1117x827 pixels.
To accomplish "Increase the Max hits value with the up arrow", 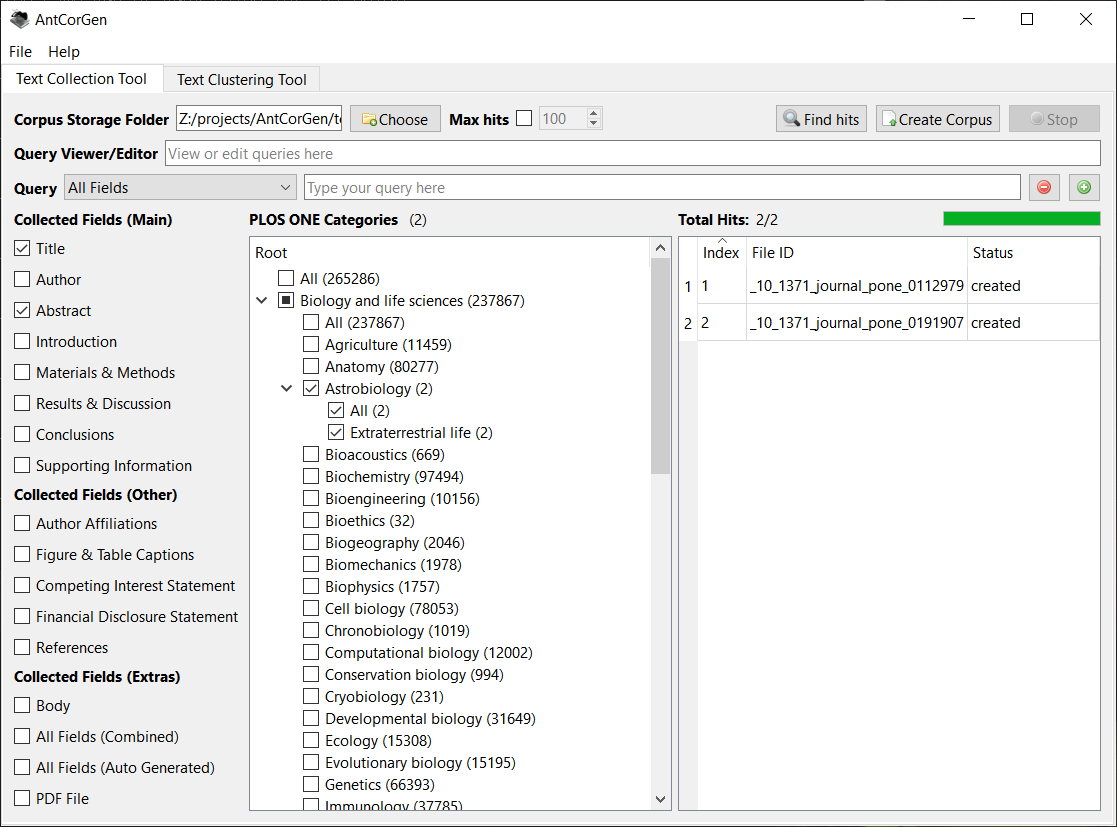I will 594,114.
